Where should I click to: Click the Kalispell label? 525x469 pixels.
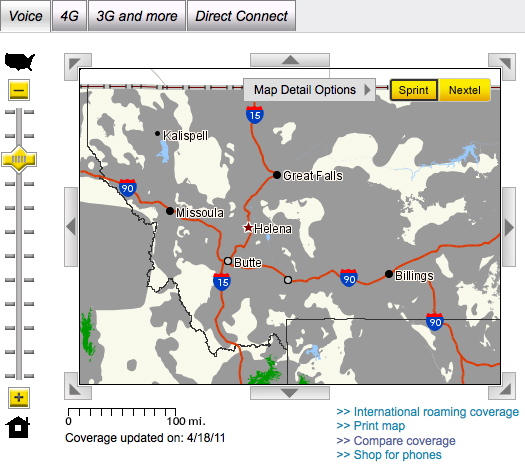click(x=185, y=136)
